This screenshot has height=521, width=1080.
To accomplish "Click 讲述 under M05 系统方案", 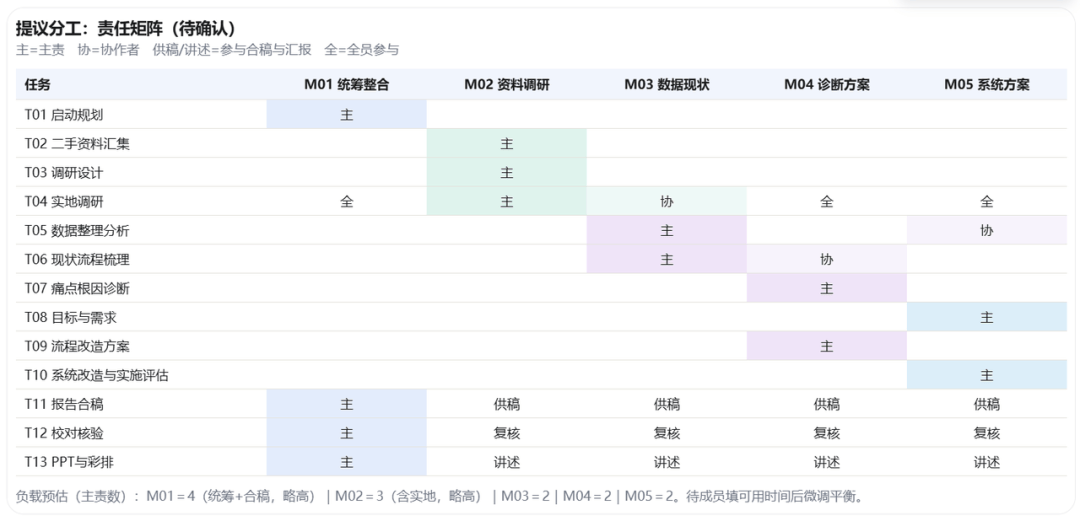I will [x=987, y=462].
